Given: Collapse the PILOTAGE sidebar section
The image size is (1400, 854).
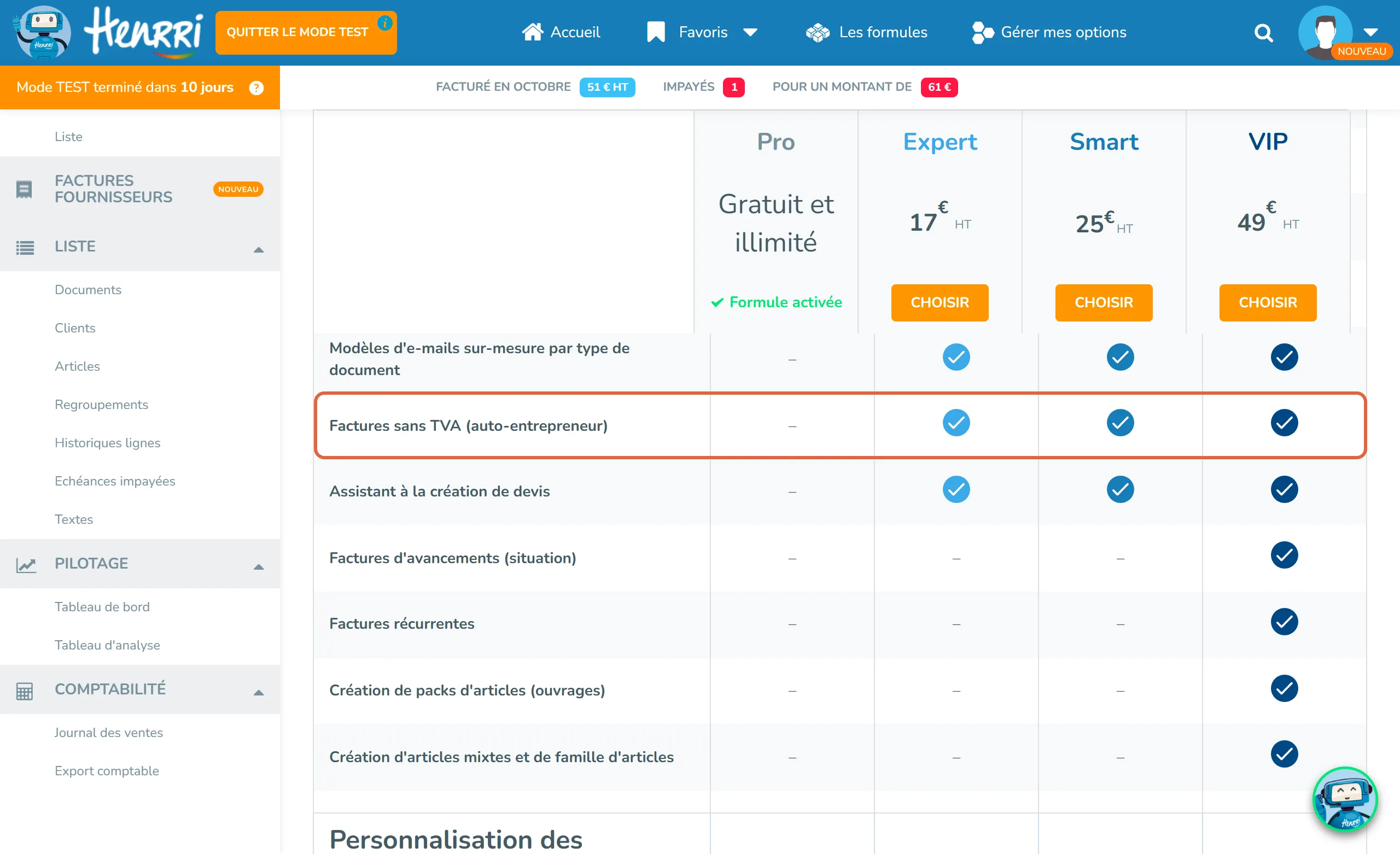Looking at the screenshot, I should pos(259,566).
